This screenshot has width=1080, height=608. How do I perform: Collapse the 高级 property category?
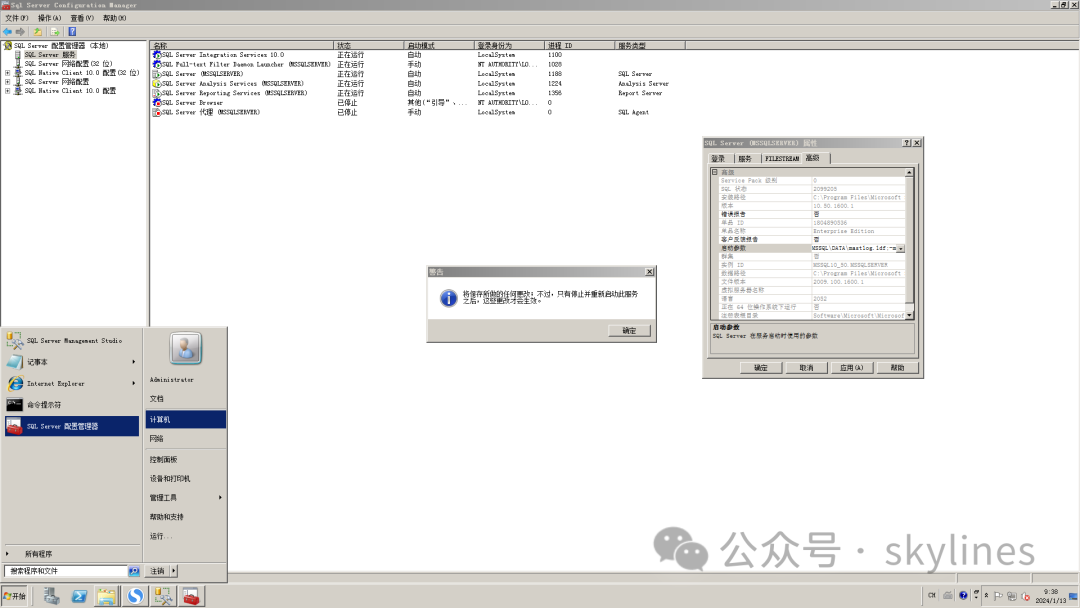pos(715,172)
